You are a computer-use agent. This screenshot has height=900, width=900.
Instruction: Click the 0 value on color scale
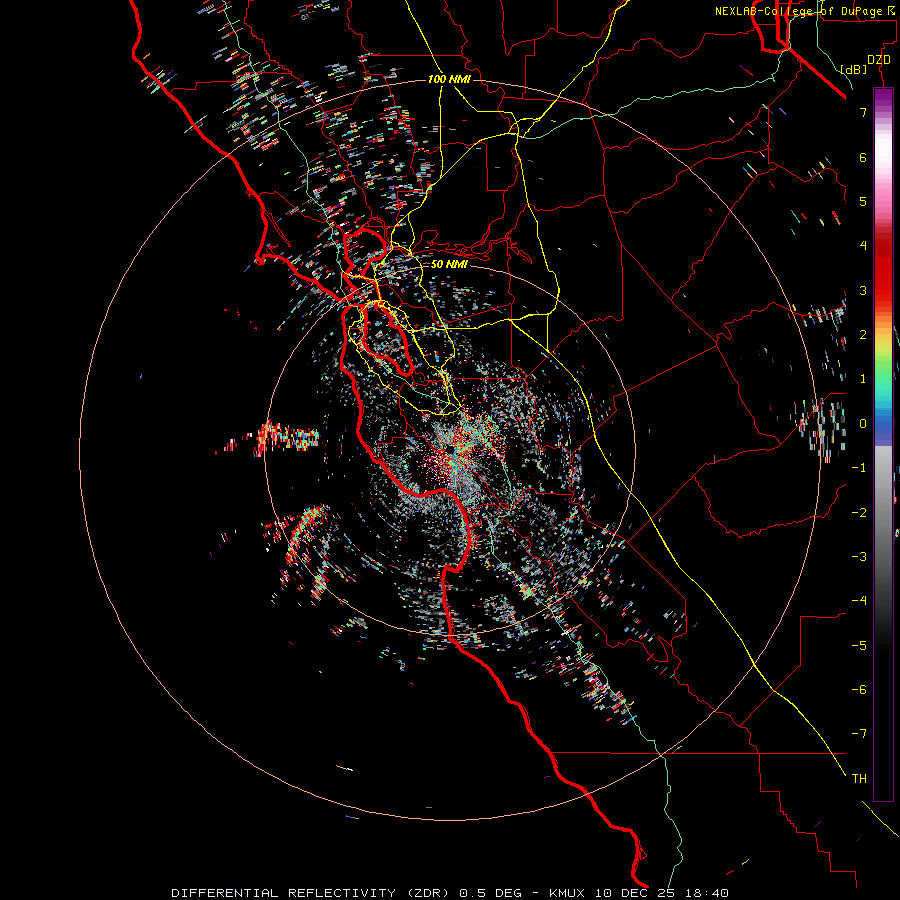[863, 424]
